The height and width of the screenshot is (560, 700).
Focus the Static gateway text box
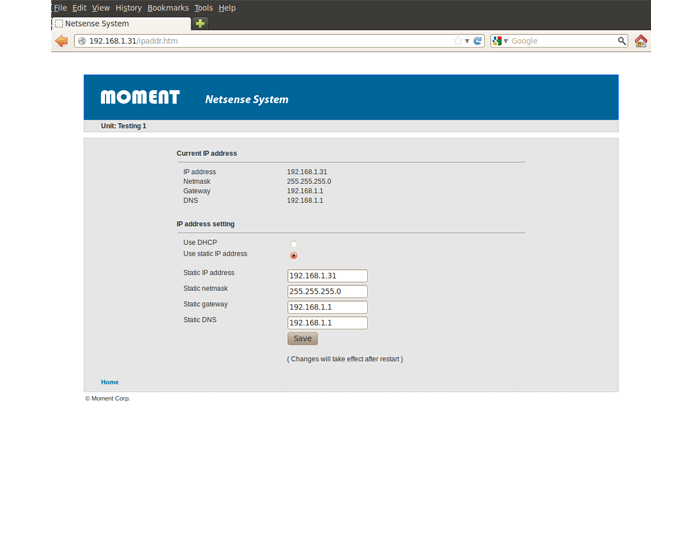point(327,308)
